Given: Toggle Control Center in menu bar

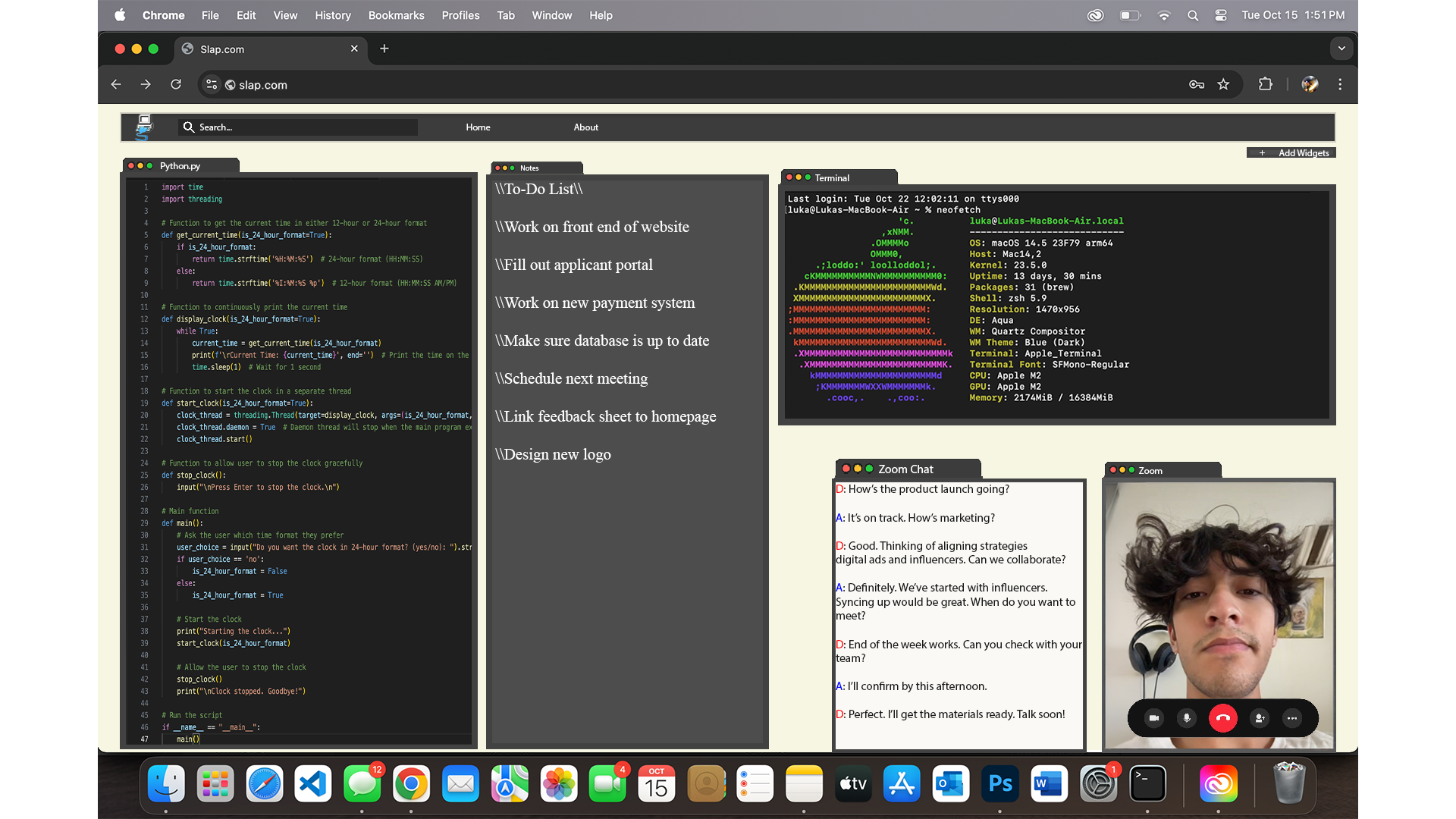Looking at the screenshot, I should [1221, 15].
